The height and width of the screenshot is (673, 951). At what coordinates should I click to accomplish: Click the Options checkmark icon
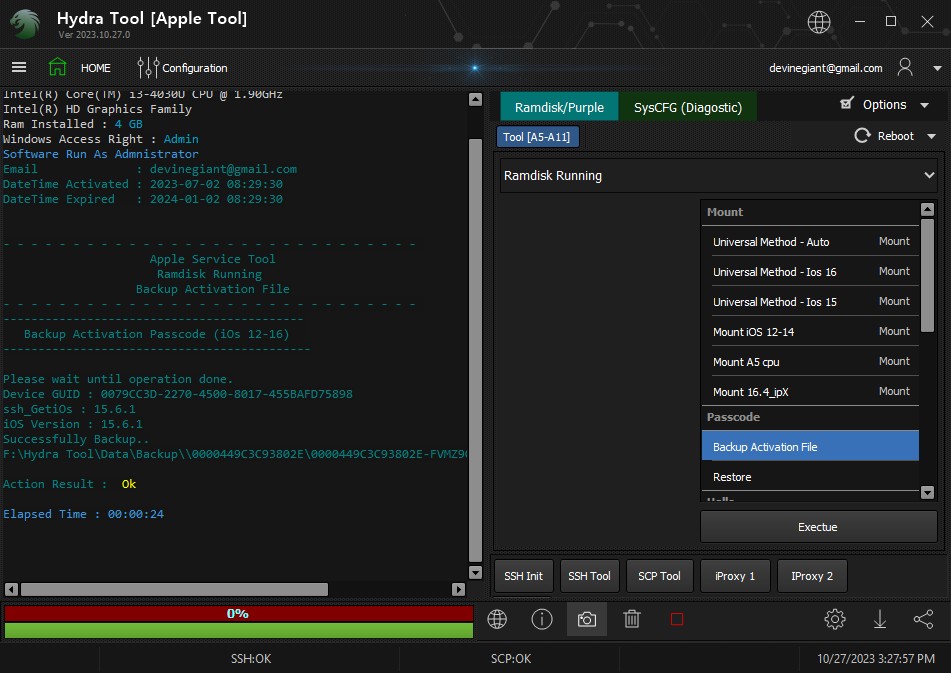(847, 104)
